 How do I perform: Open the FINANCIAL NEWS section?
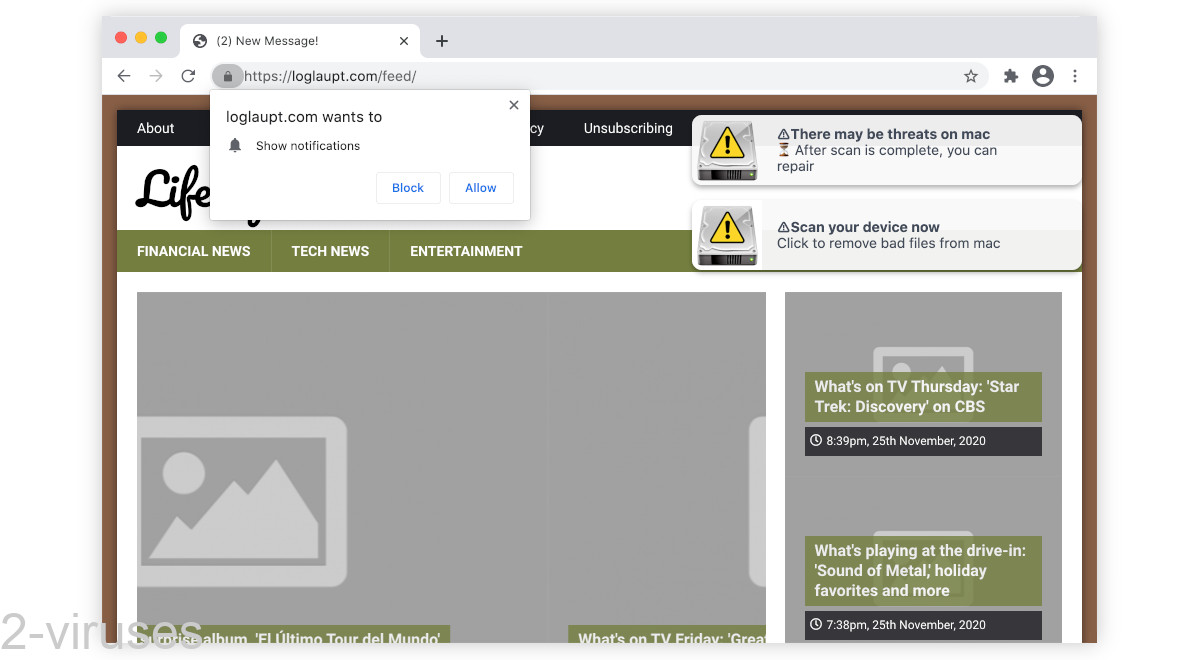click(x=194, y=251)
